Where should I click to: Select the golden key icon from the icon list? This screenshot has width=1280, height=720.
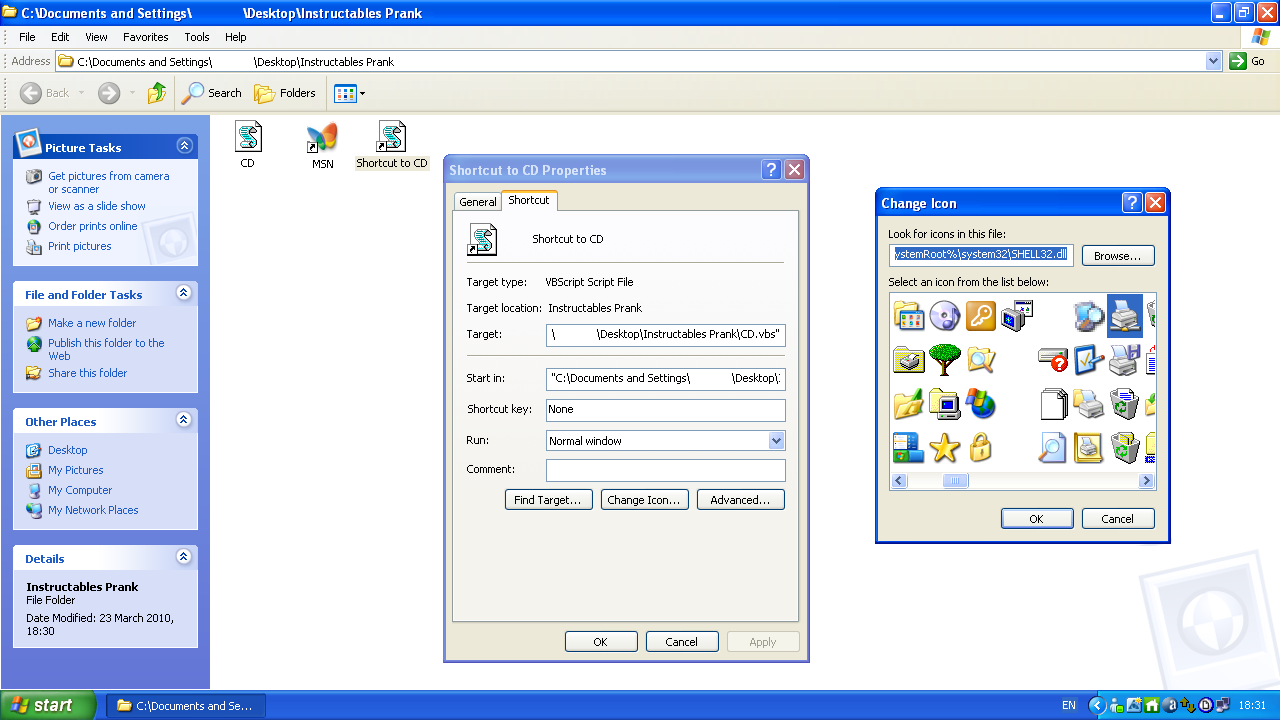pos(981,314)
